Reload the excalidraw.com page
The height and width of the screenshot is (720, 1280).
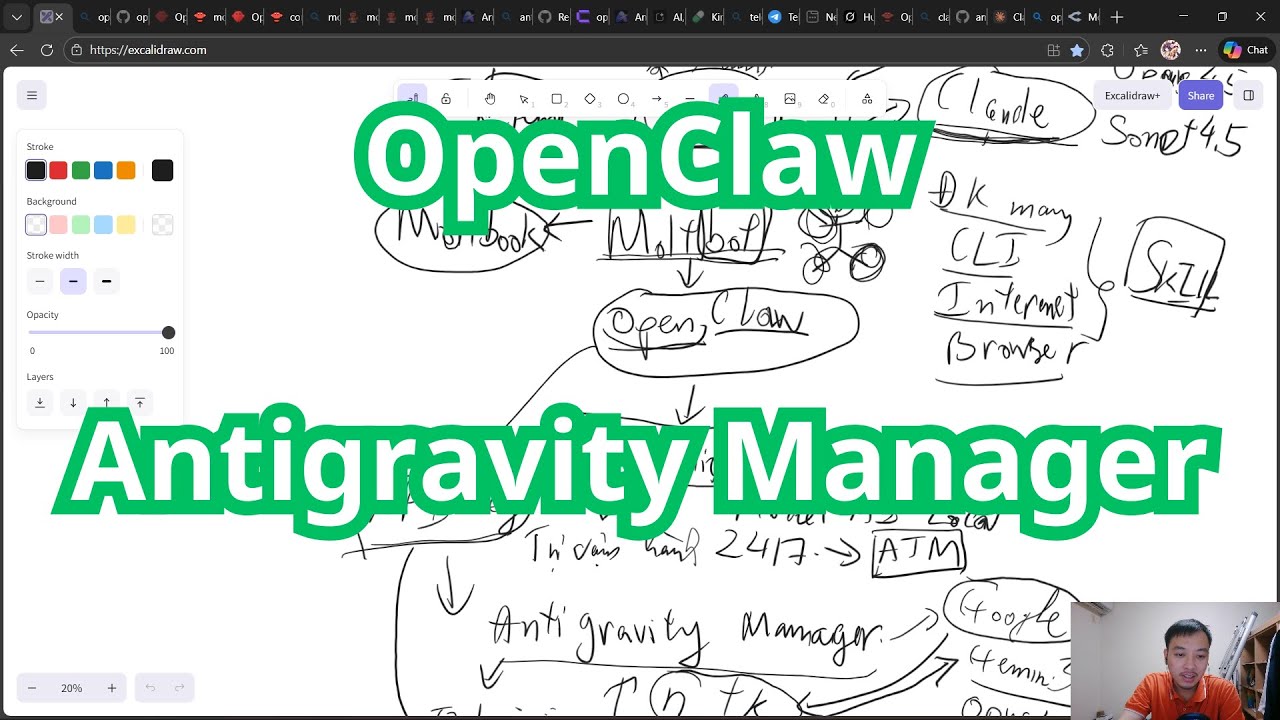(x=47, y=50)
